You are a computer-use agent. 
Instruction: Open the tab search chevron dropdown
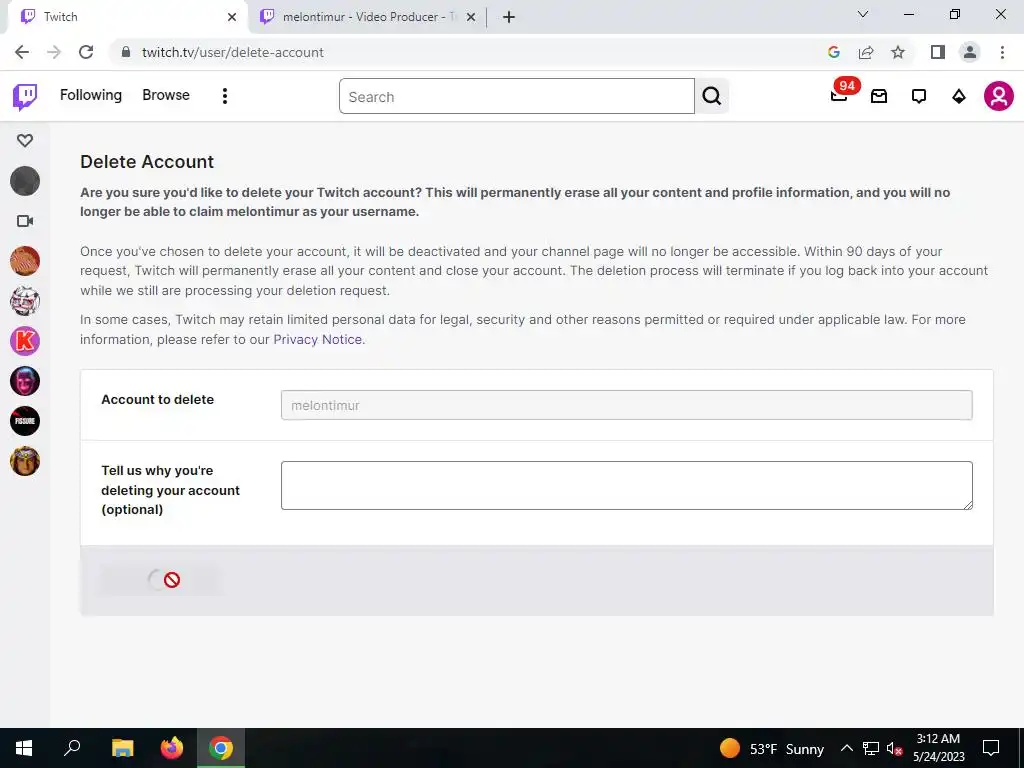click(863, 14)
